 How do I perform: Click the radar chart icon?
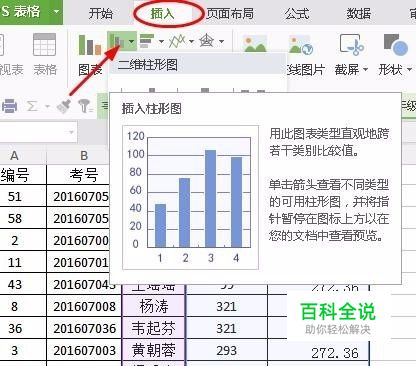tap(206, 41)
